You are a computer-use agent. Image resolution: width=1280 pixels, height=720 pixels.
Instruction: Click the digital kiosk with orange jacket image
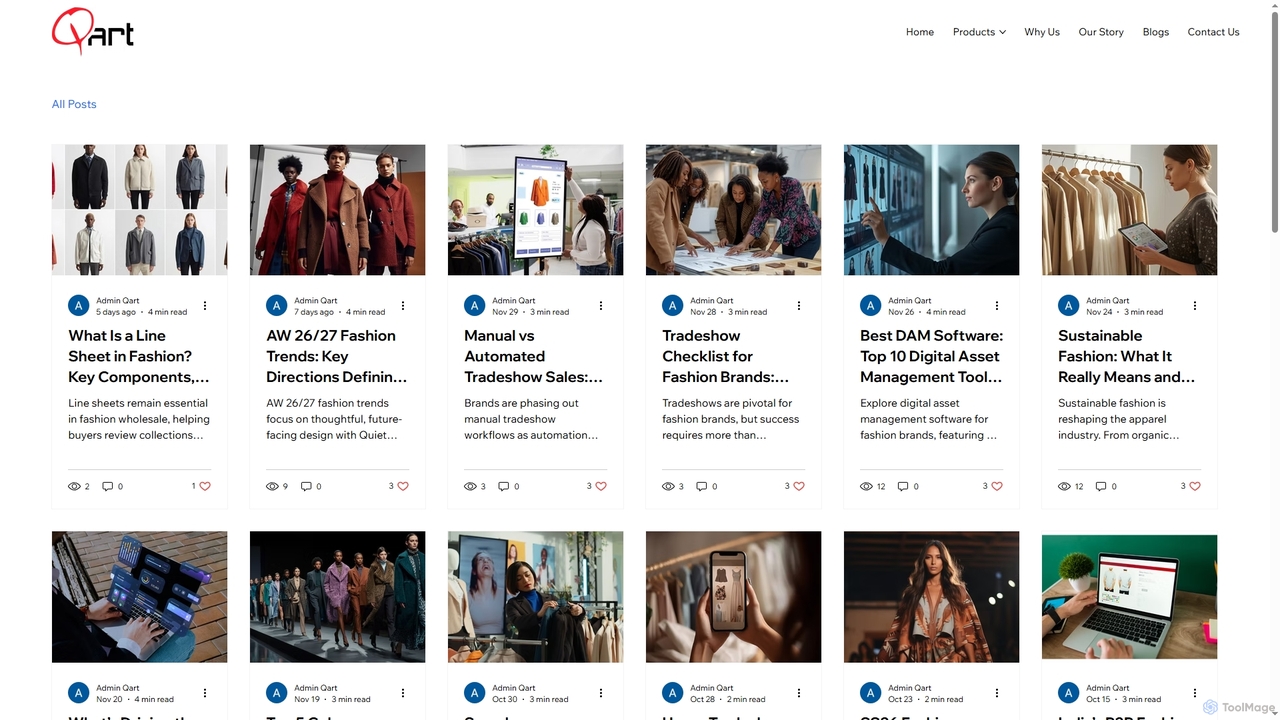pos(536,210)
